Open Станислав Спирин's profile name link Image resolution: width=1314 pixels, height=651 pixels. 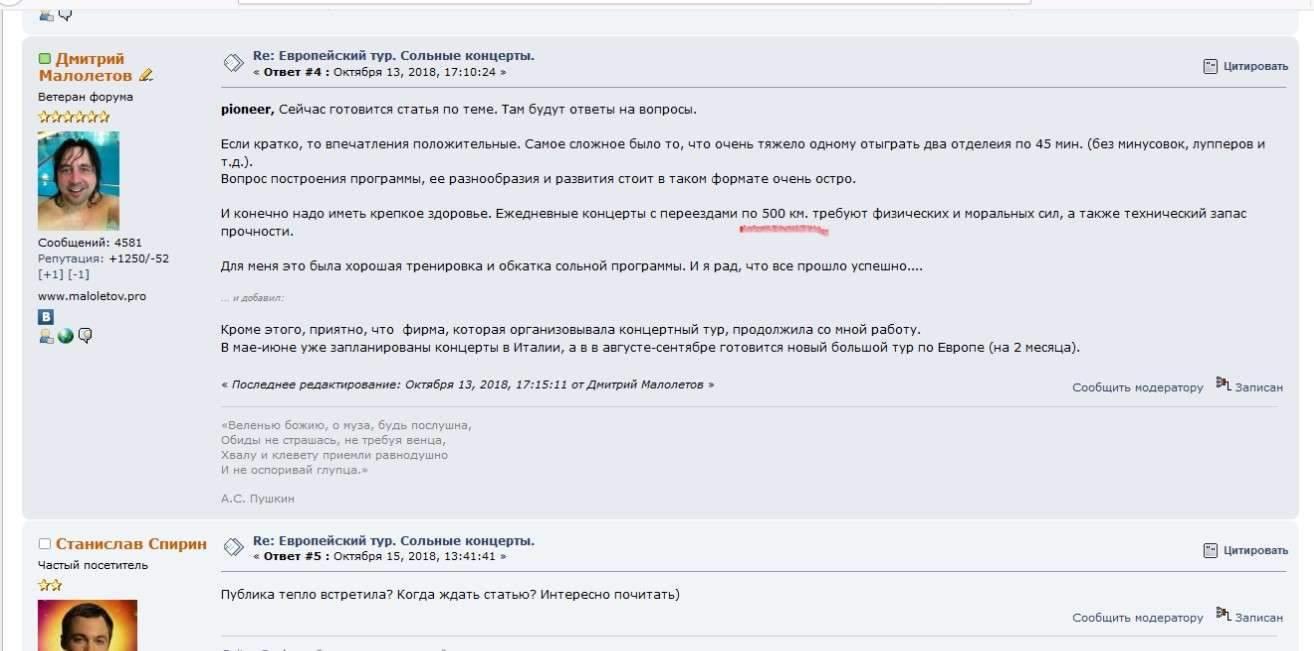tap(131, 544)
